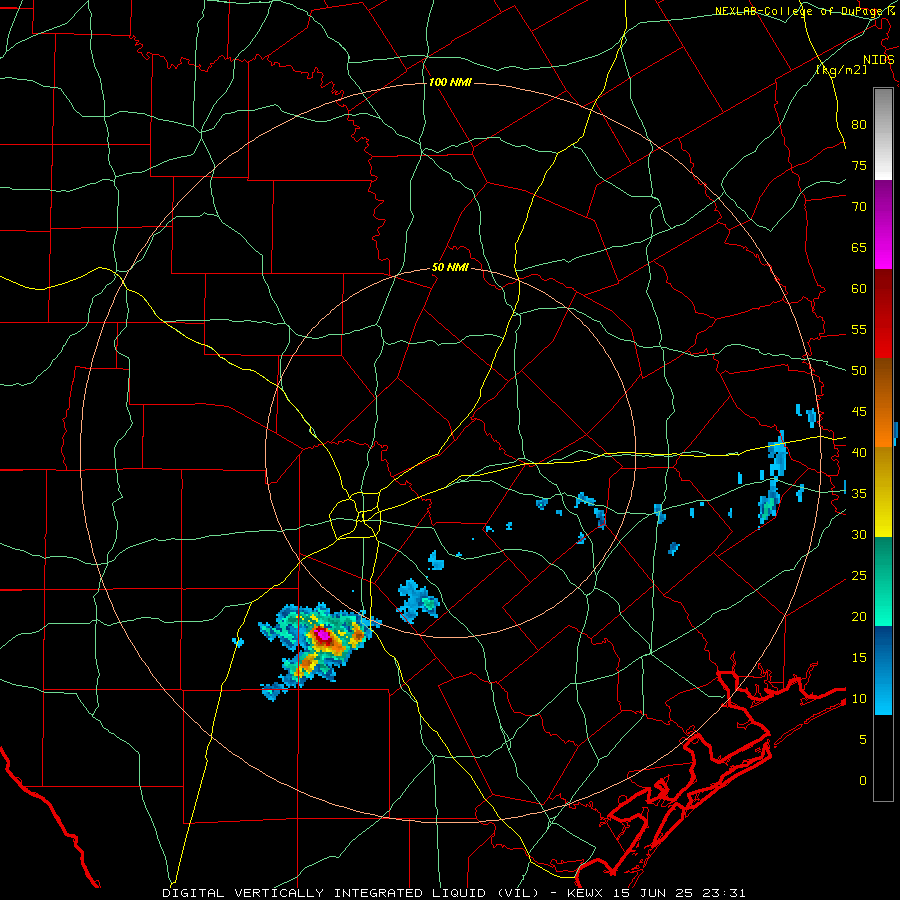Image resolution: width=900 pixels, height=900 pixels.
Task: Click the legend value 55
Action: coord(859,329)
